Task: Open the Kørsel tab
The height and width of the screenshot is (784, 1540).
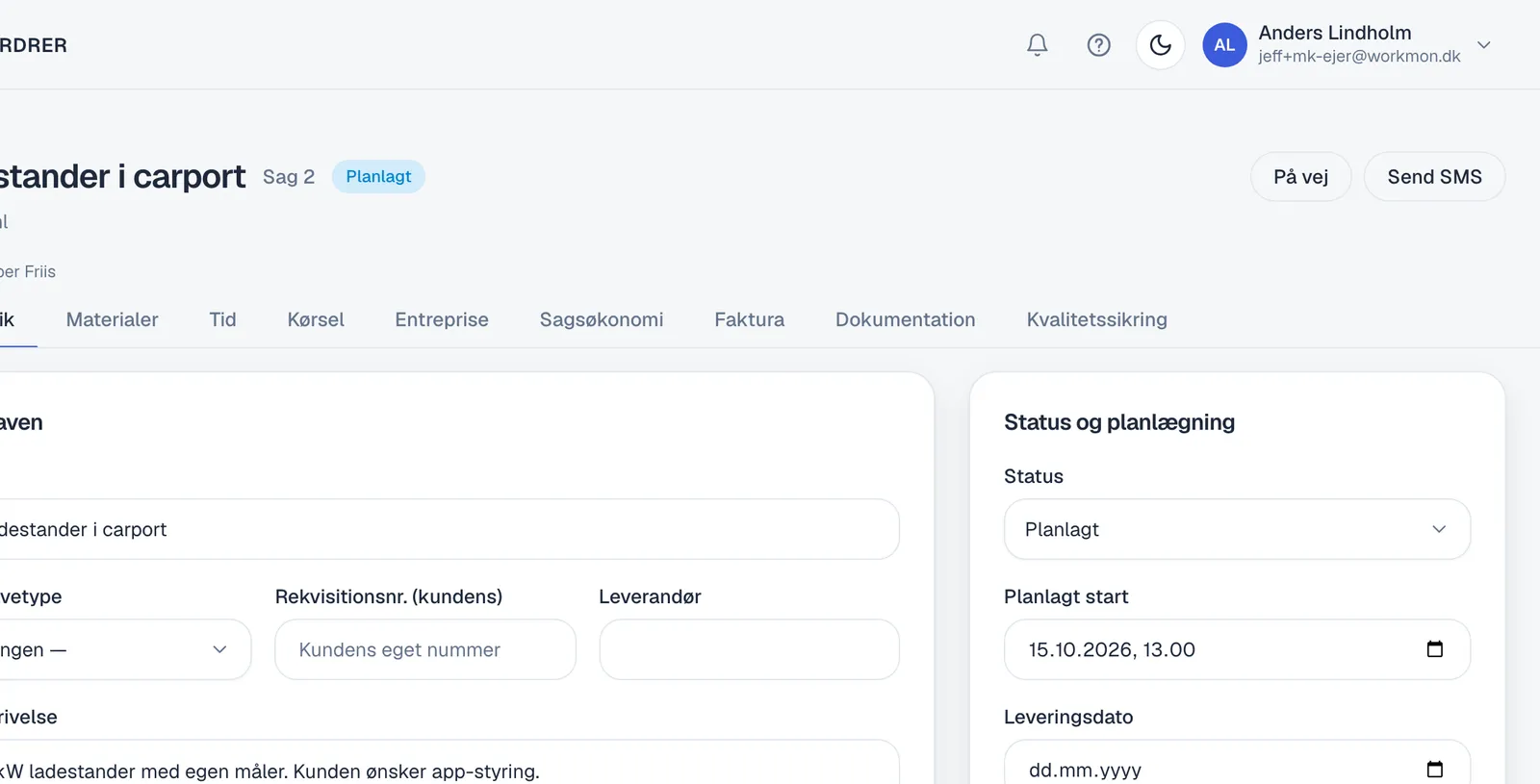Action: (x=316, y=319)
